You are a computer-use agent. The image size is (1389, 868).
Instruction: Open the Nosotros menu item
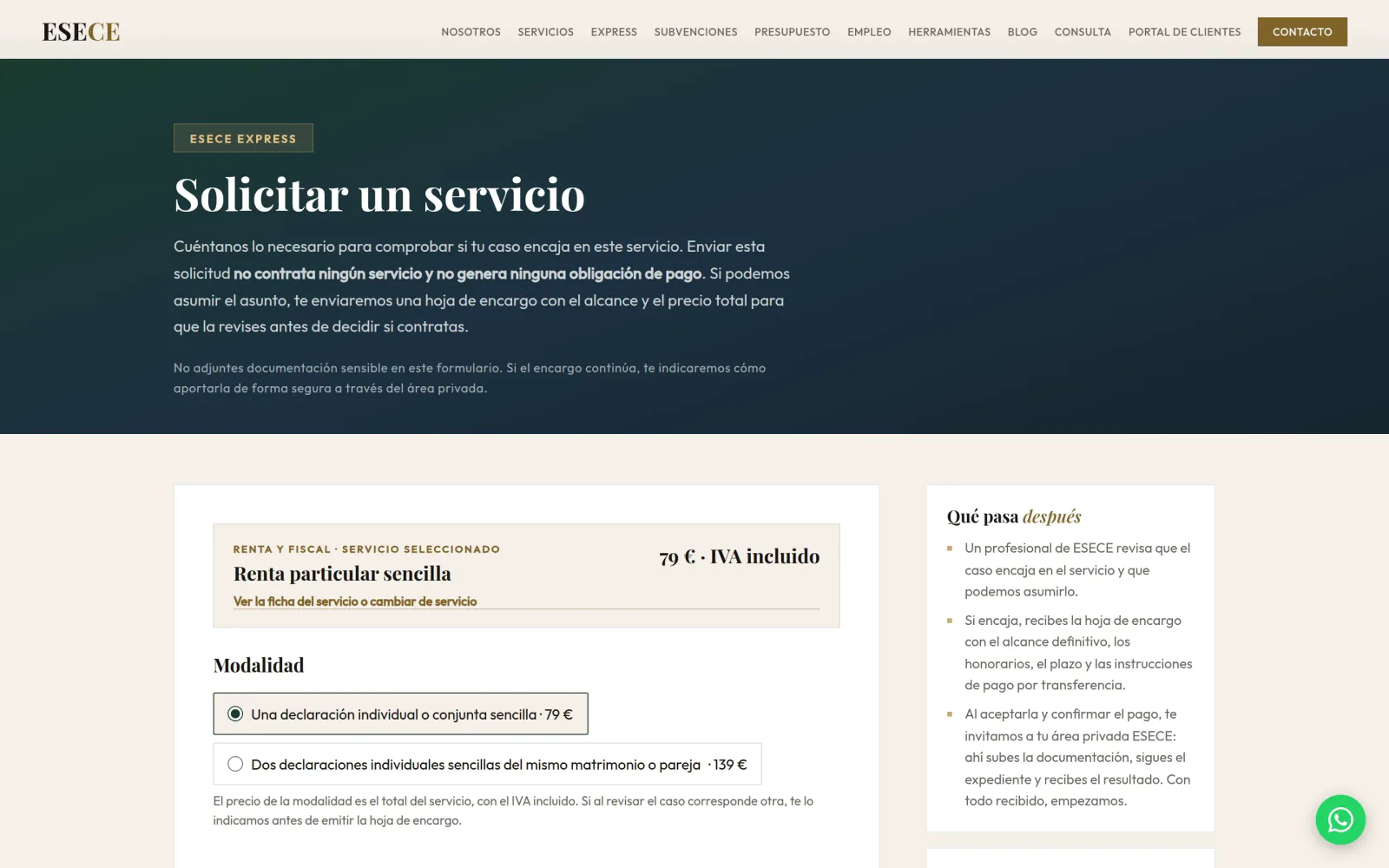pyautogui.click(x=471, y=32)
